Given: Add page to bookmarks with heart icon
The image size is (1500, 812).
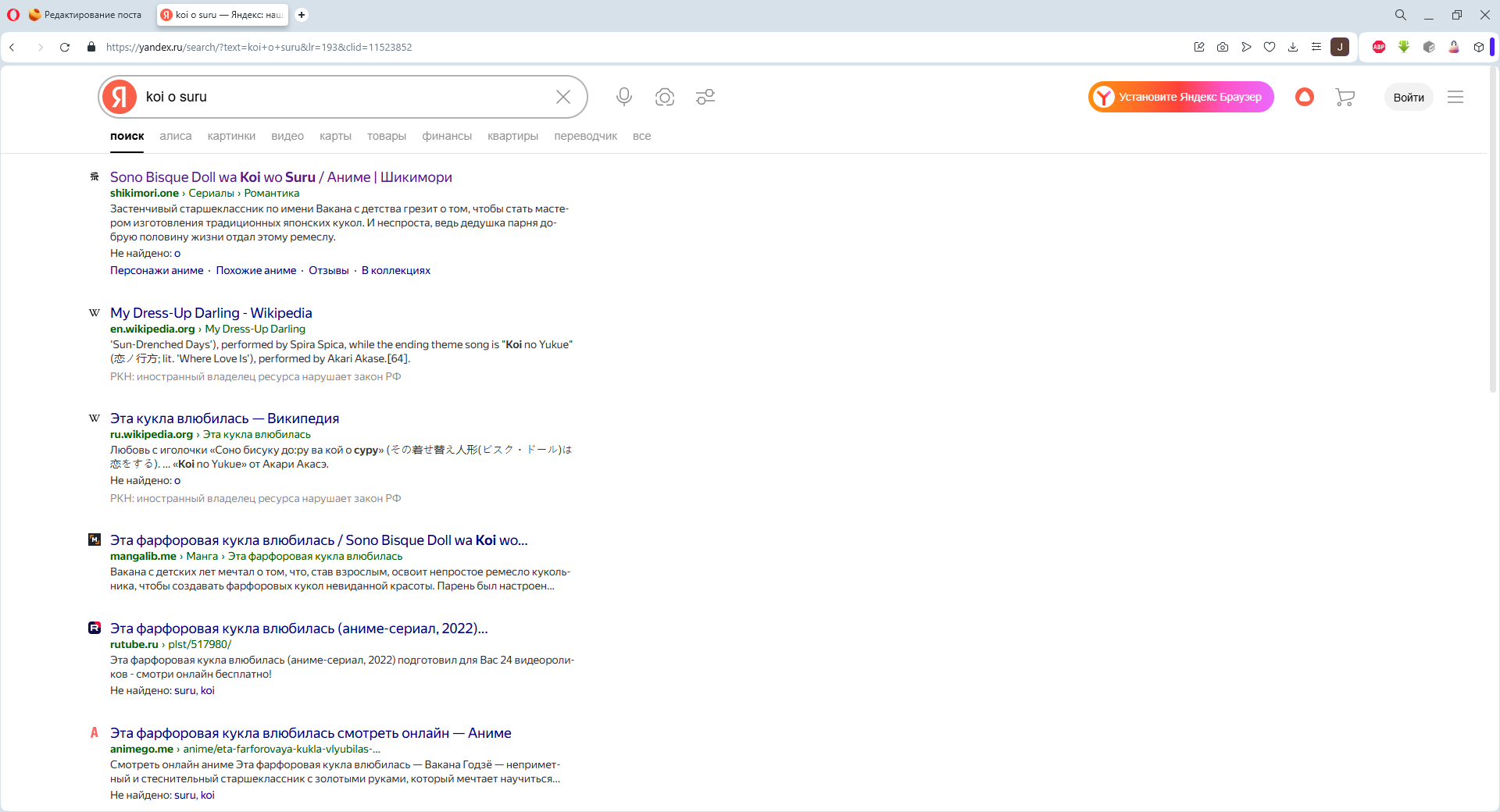Looking at the screenshot, I should (x=1270, y=47).
